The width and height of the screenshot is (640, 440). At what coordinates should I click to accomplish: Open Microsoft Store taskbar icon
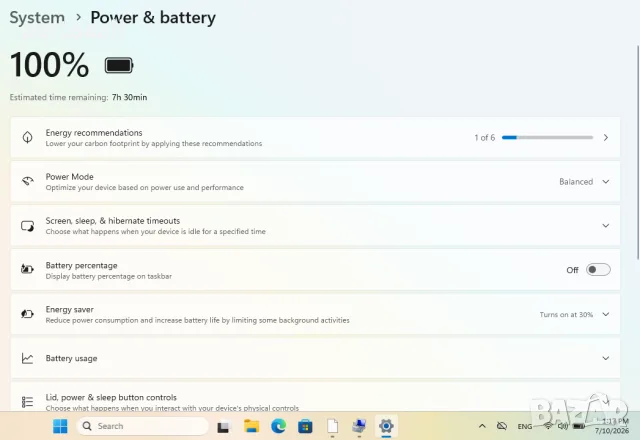[305, 426]
